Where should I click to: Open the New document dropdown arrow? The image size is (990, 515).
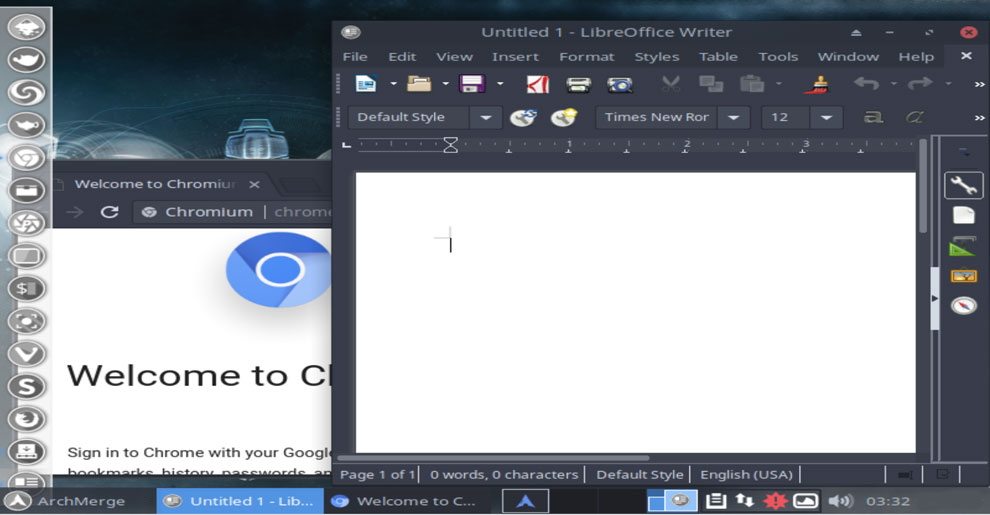(x=393, y=84)
